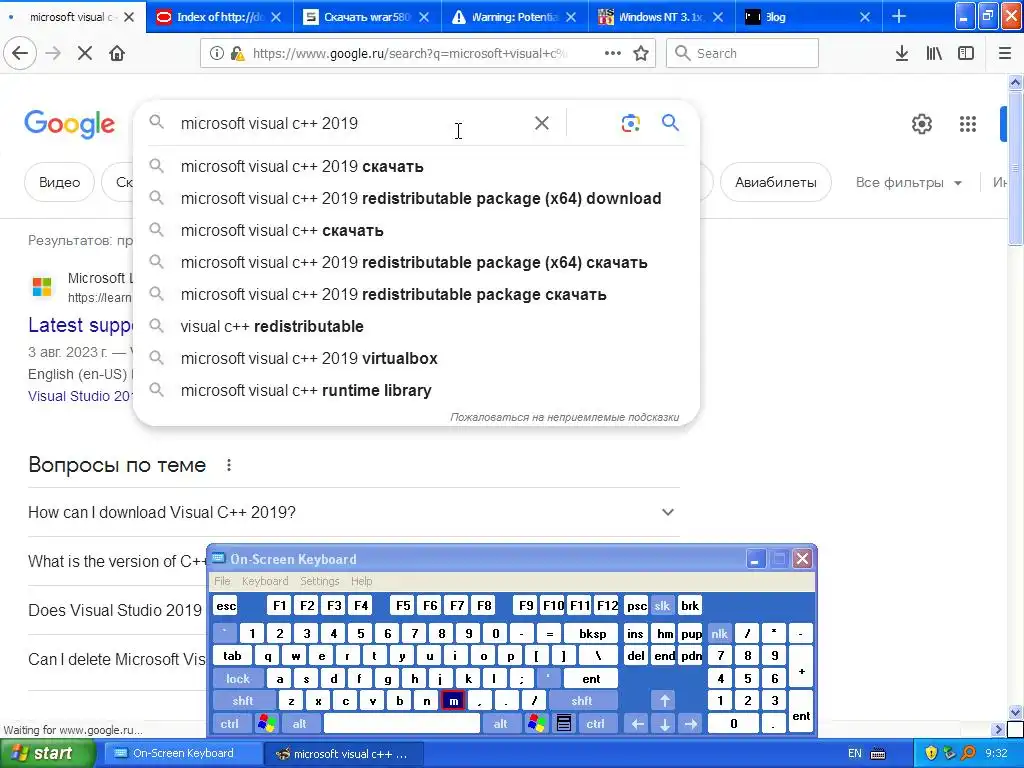Viewport: 1024px width, 768px height.
Task: Open the Firefox downloads arrow
Action: [x=901, y=53]
